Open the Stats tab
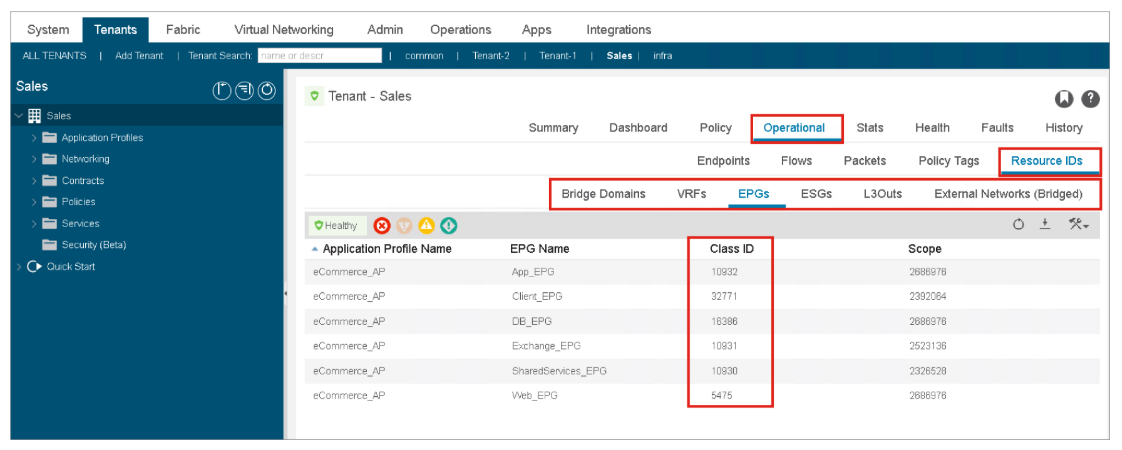The image size is (1122, 450). [x=870, y=127]
